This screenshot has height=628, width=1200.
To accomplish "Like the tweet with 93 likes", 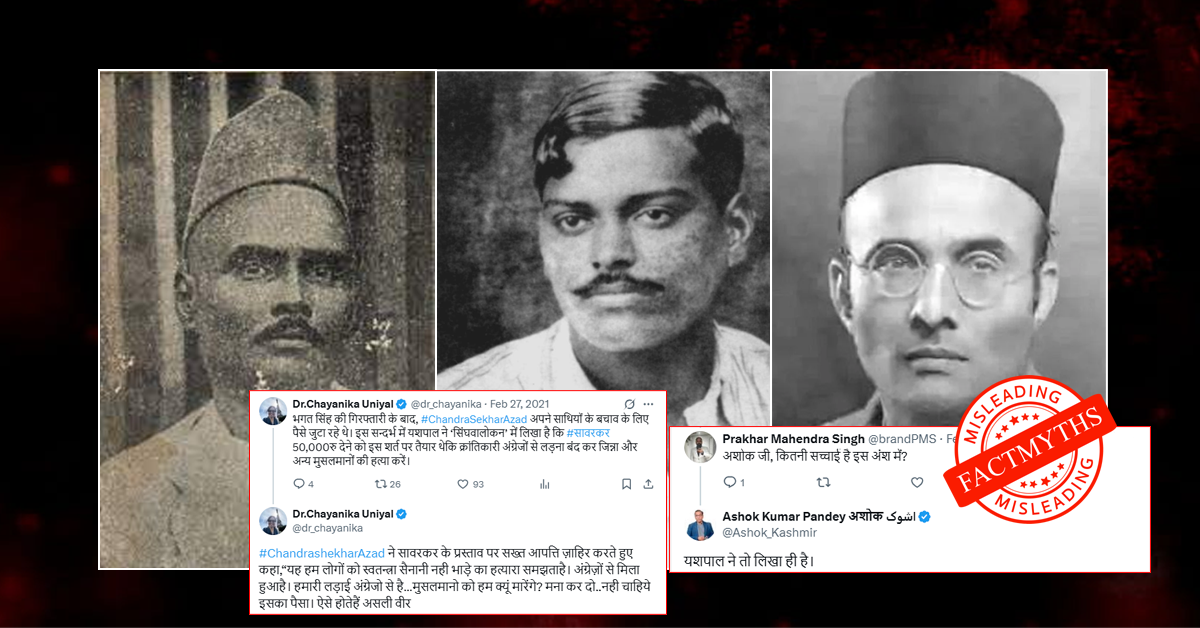I will (x=463, y=484).
